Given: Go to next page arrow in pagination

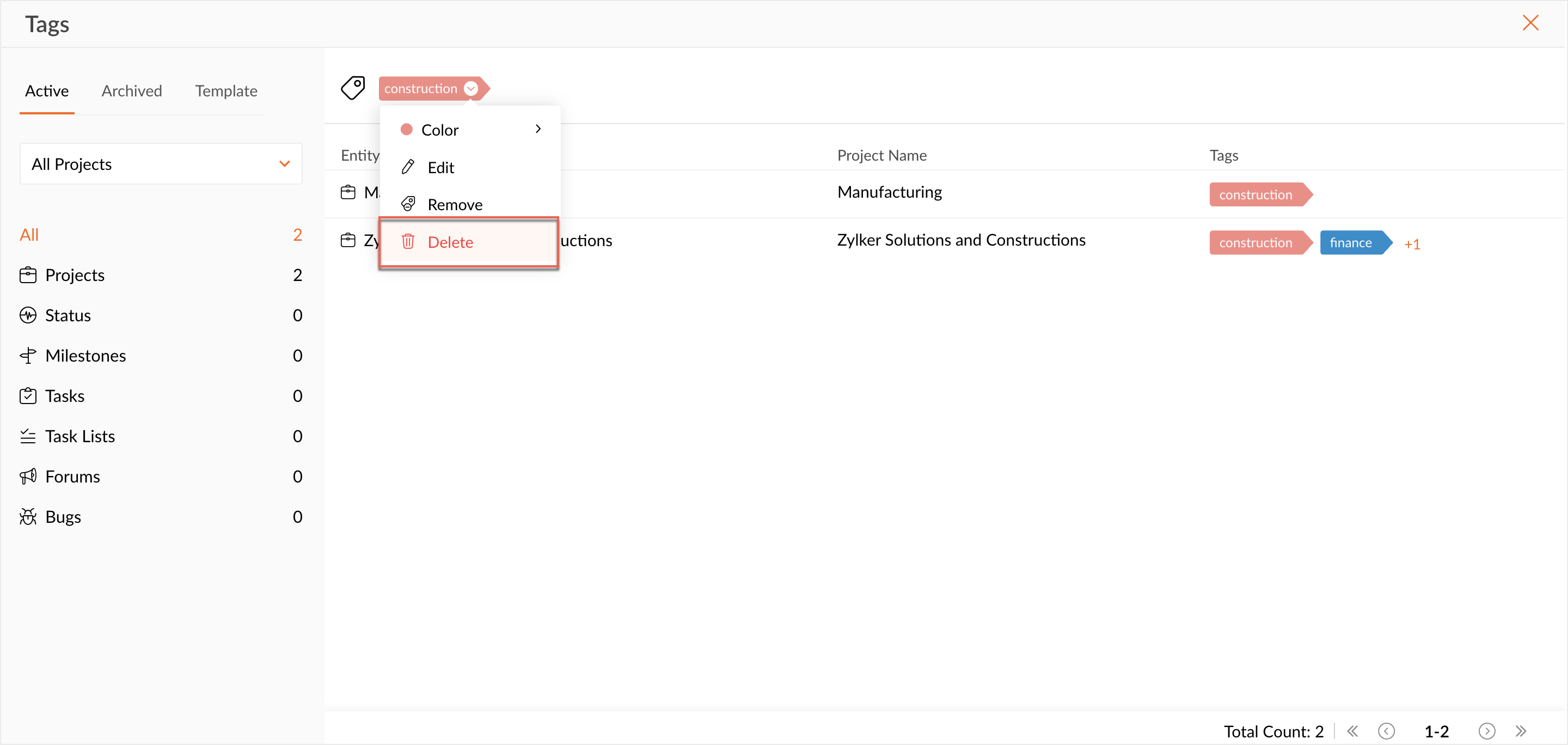Looking at the screenshot, I should pyautogui.click(x=1486, y=730).
